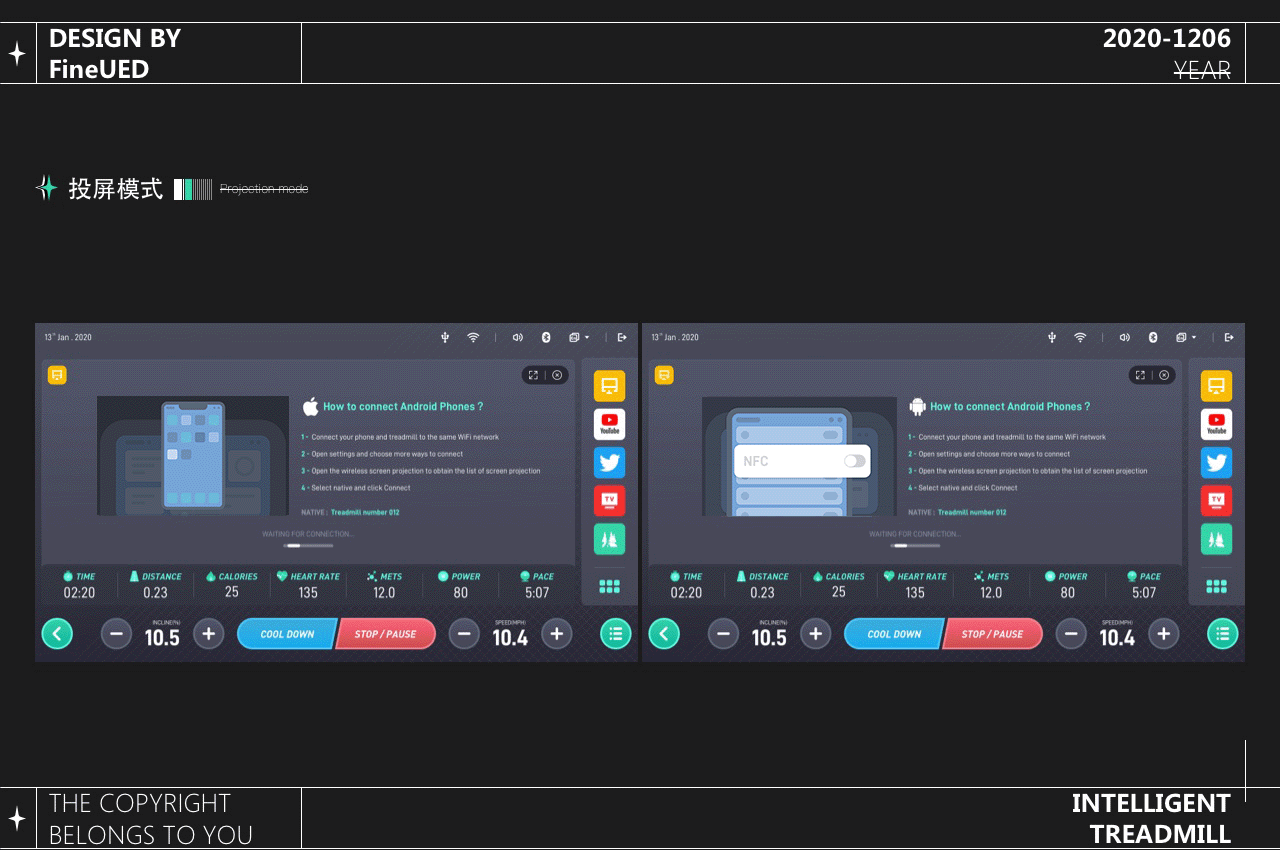Open Twitter on the iPhone-guide screen
The width and height of the screenshot is (1280, 850).
609,463
